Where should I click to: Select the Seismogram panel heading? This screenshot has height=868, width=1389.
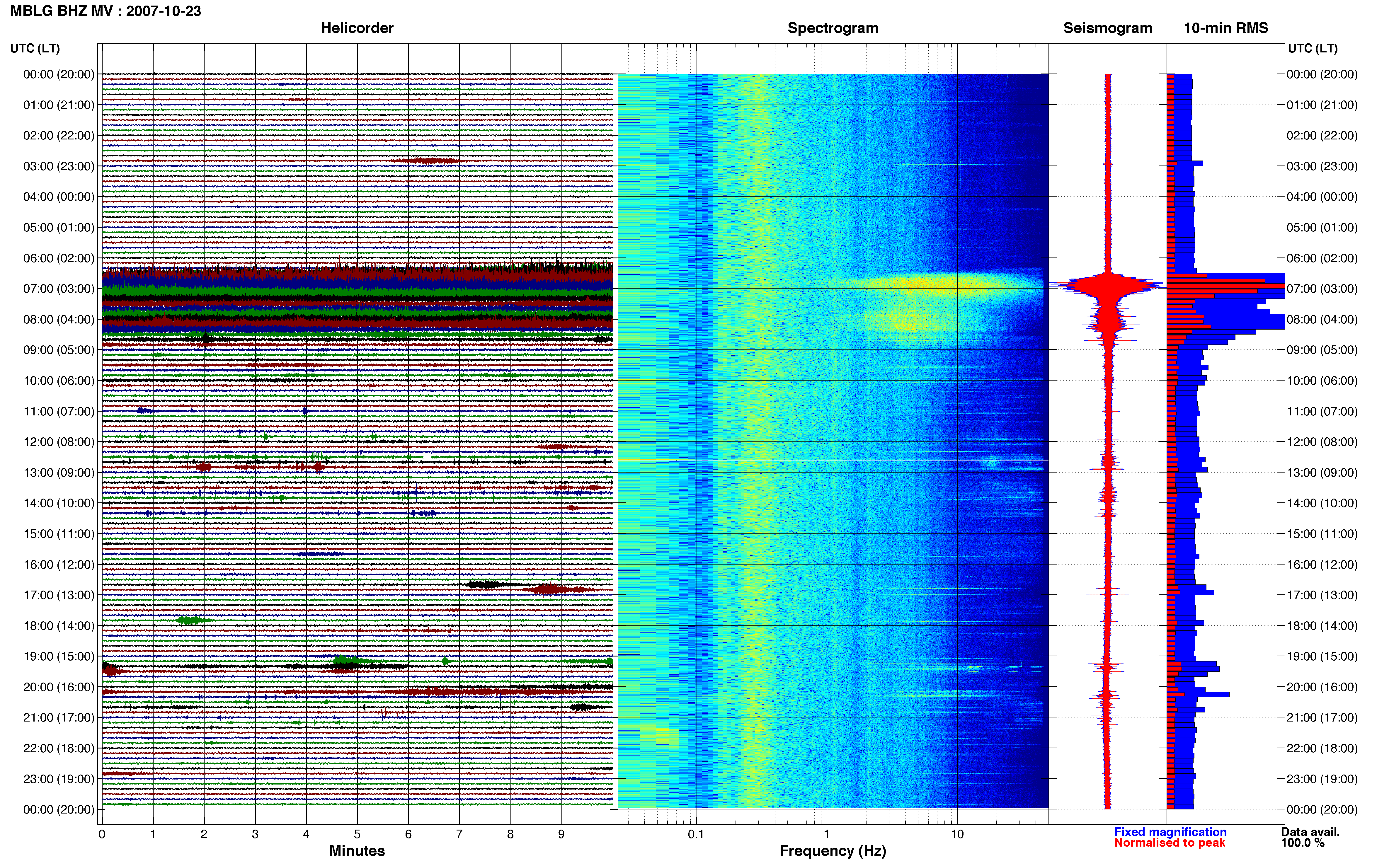click(1108, 28)
